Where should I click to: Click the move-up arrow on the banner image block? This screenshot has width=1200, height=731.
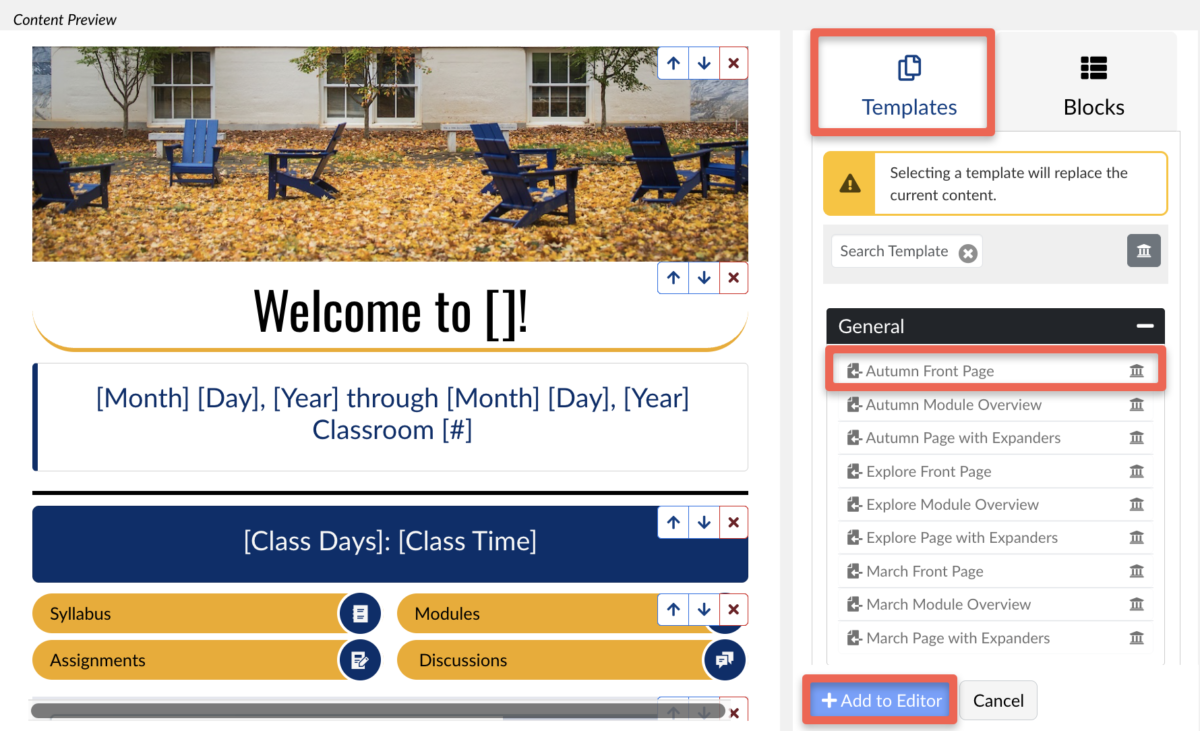click(673, 63)
